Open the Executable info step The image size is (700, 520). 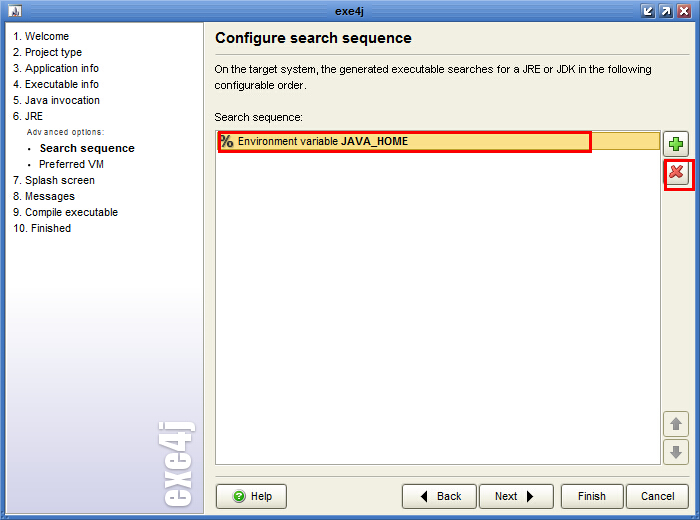point(55,84)
